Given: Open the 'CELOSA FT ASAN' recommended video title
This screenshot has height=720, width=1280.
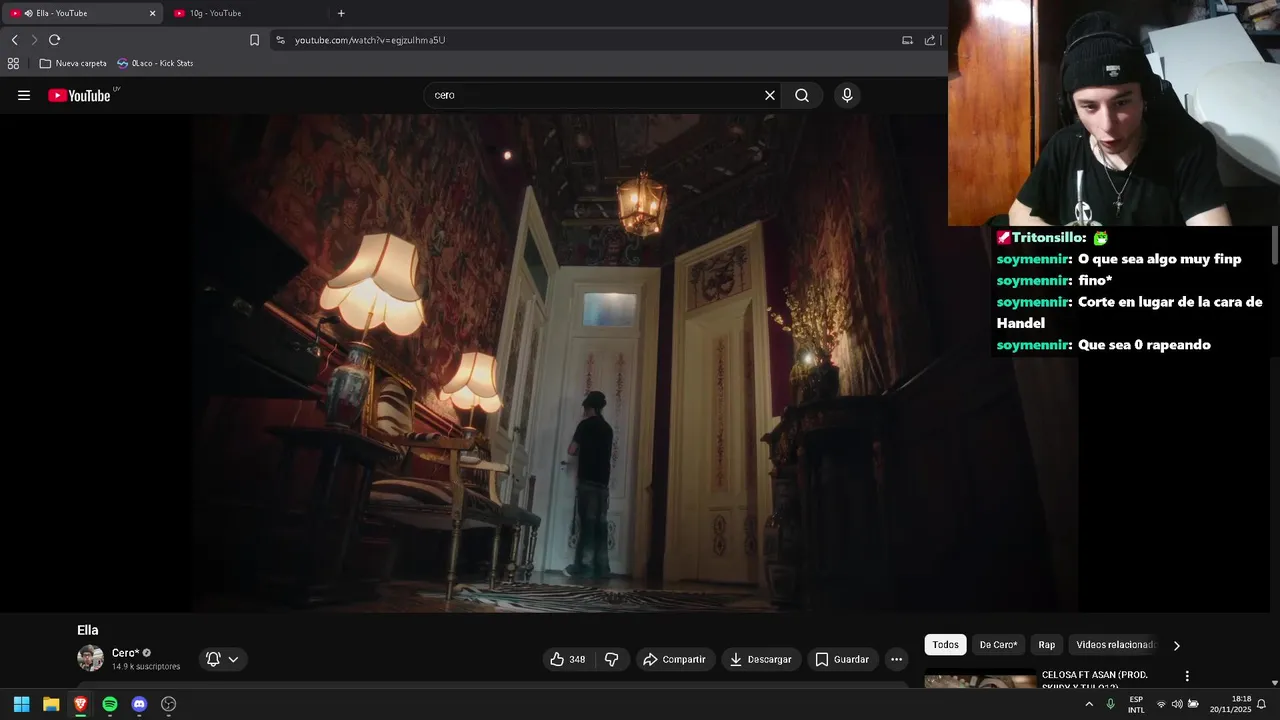Looking at the screenshot, I should (x=1094, y=680).
